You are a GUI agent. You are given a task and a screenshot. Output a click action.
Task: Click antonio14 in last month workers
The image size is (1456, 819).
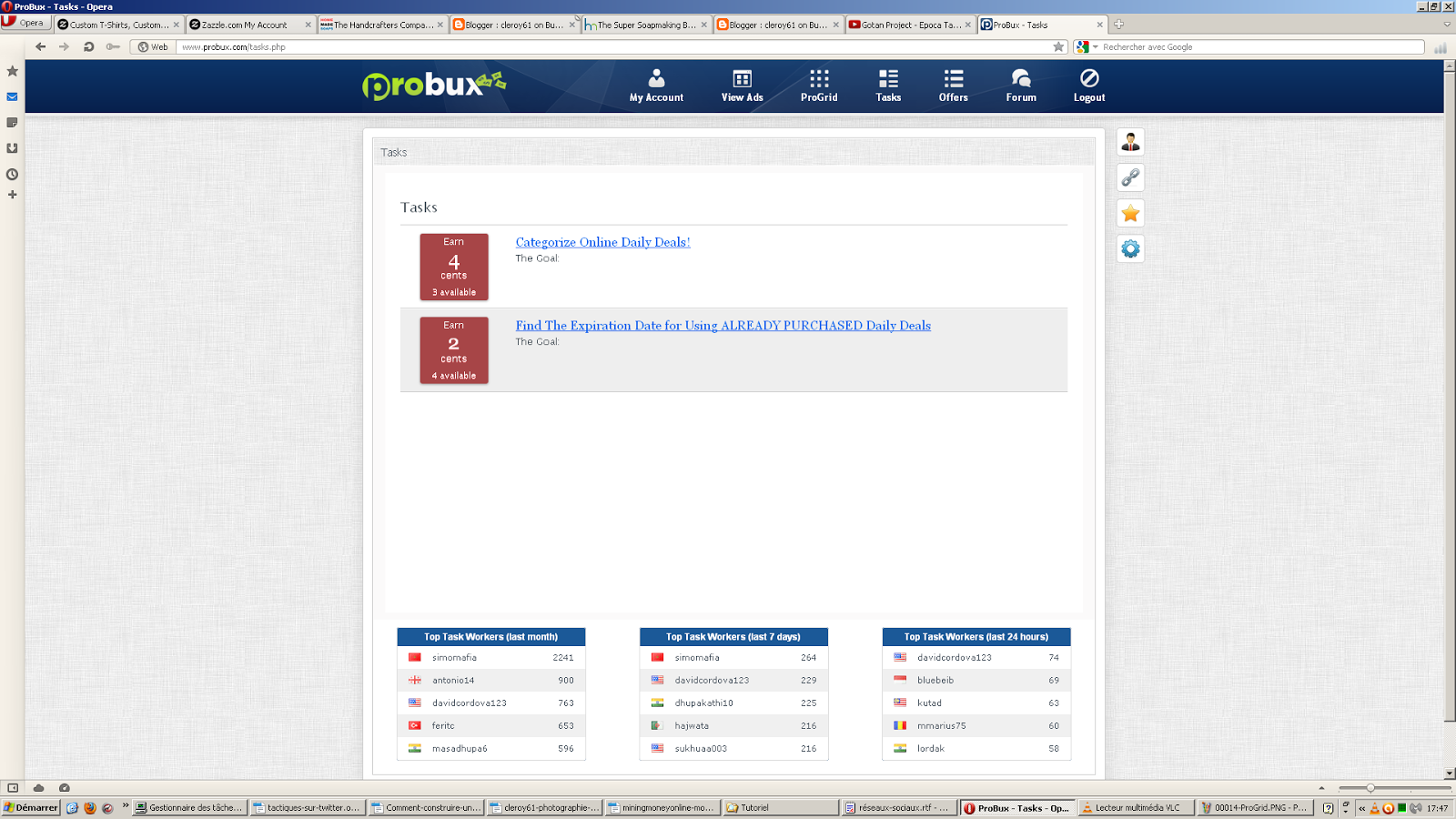(453, 680)
